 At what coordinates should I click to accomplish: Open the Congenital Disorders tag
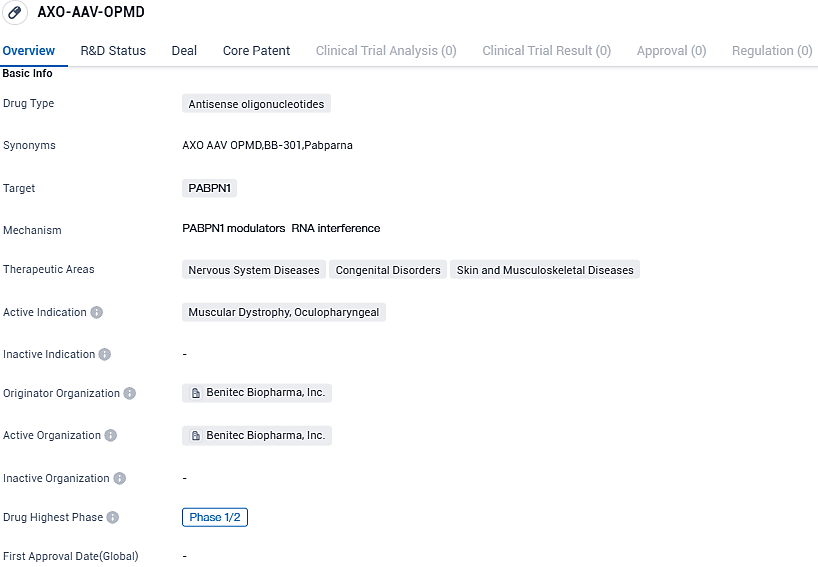(x=388, y=270)
